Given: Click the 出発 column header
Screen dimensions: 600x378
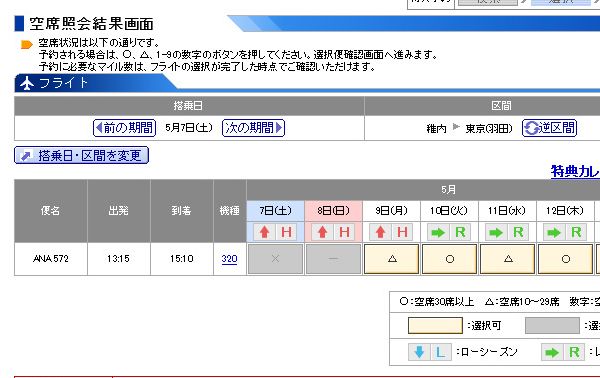Looking at the screenshot, I should [119, 210].
